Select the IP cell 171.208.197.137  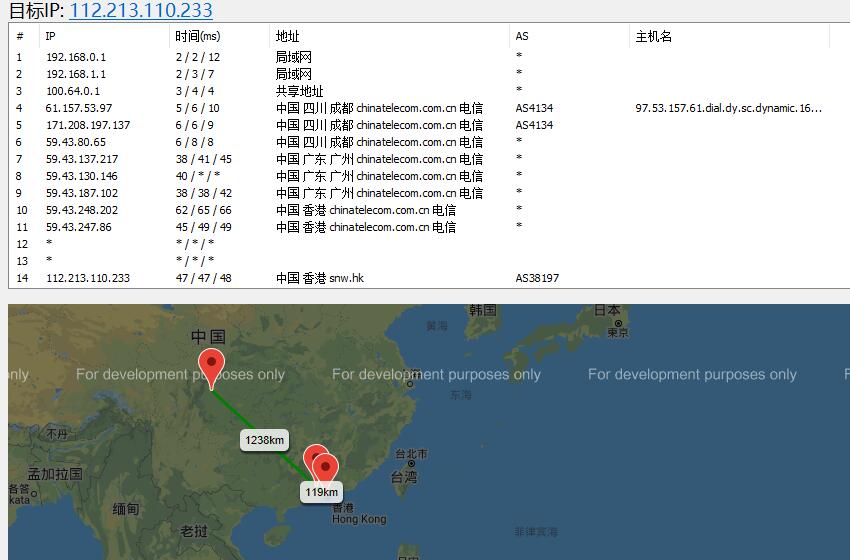click(x=88, y=125)
